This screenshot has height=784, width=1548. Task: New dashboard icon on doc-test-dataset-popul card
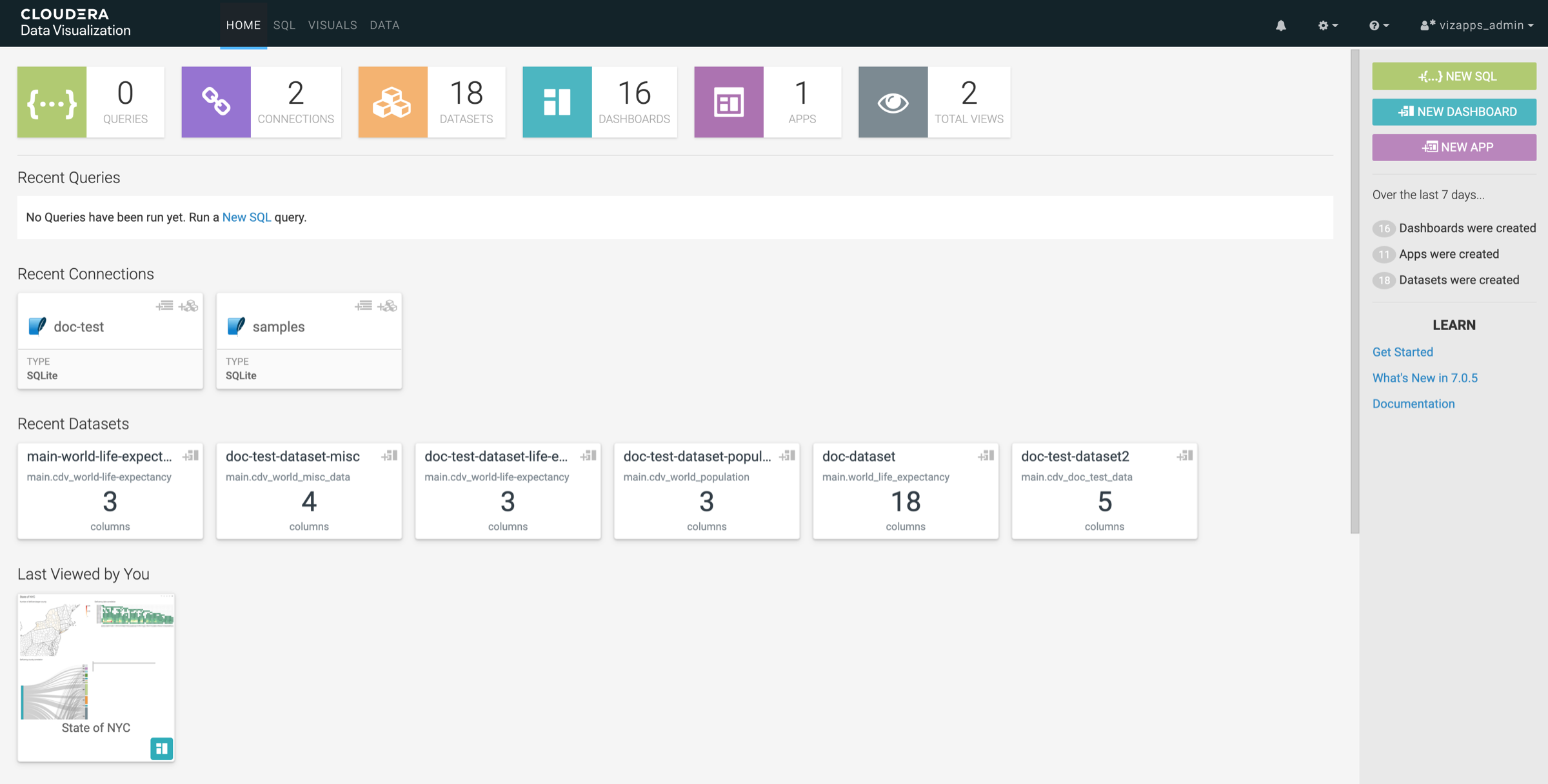click(787, 456)
